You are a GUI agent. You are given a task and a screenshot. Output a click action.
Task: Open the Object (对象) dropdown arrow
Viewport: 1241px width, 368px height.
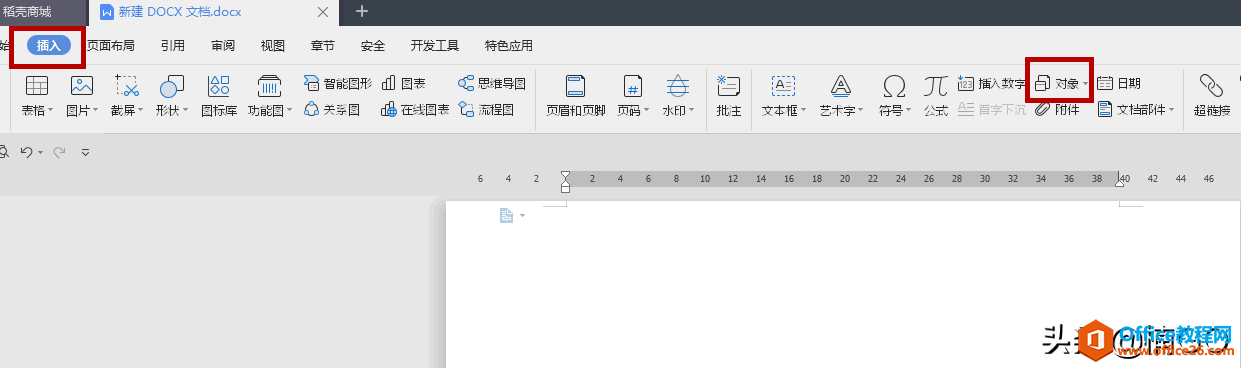(x=1086, y=84)
